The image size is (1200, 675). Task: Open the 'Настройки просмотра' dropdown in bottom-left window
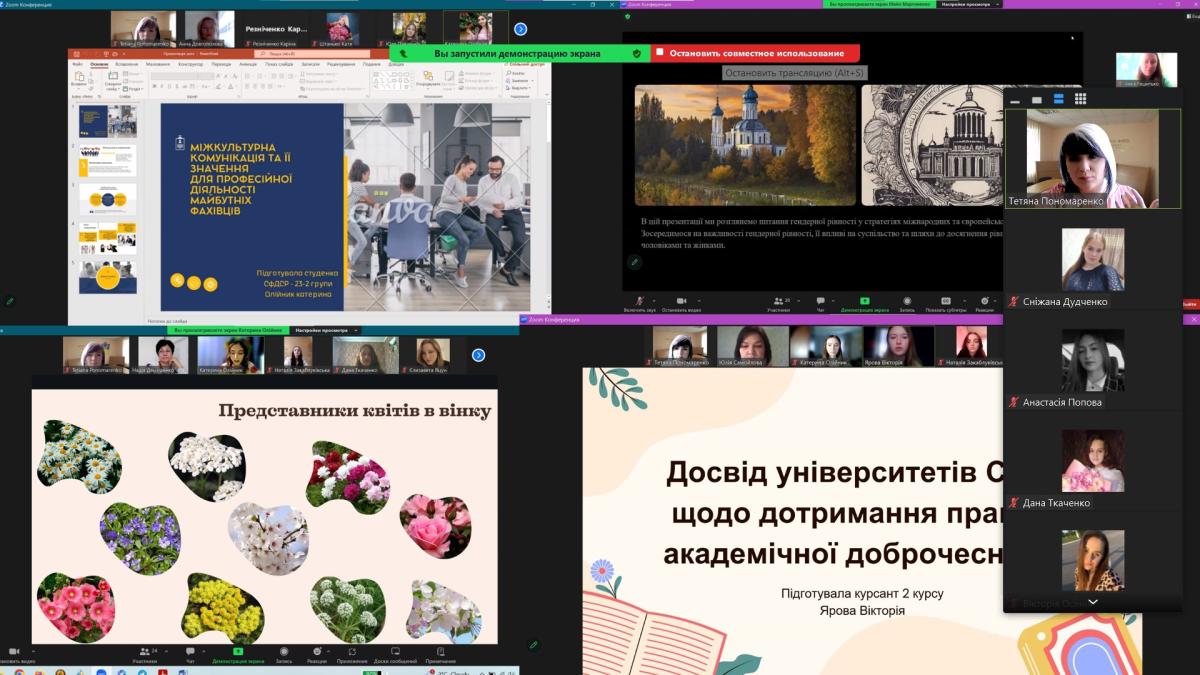[x=327, y=330]
